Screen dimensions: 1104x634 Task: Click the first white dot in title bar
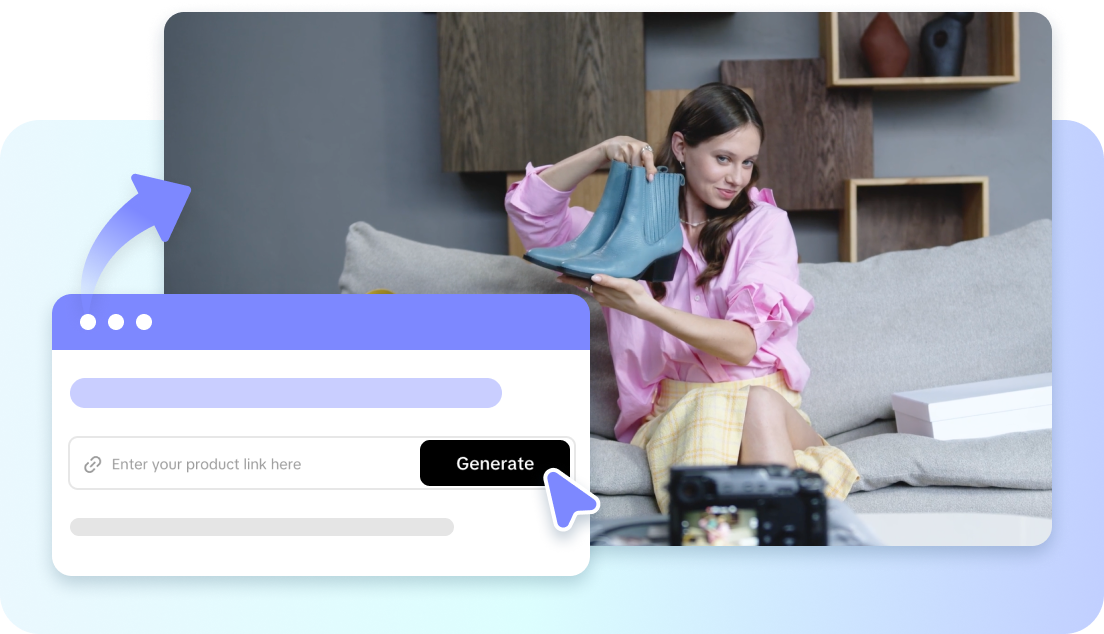[x=88, y=322]
